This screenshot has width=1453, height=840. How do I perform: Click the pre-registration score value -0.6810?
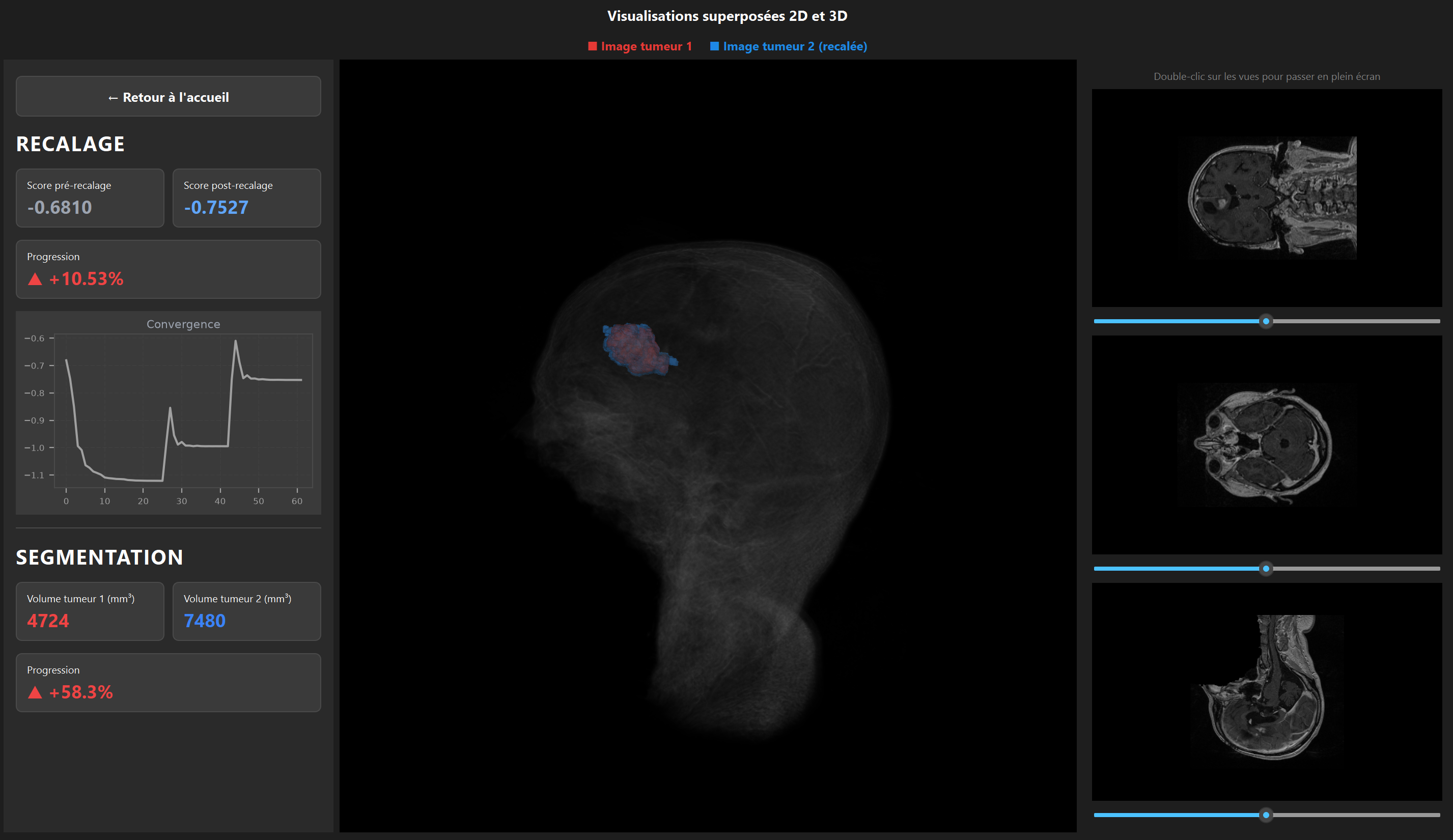tap(60, 208)
